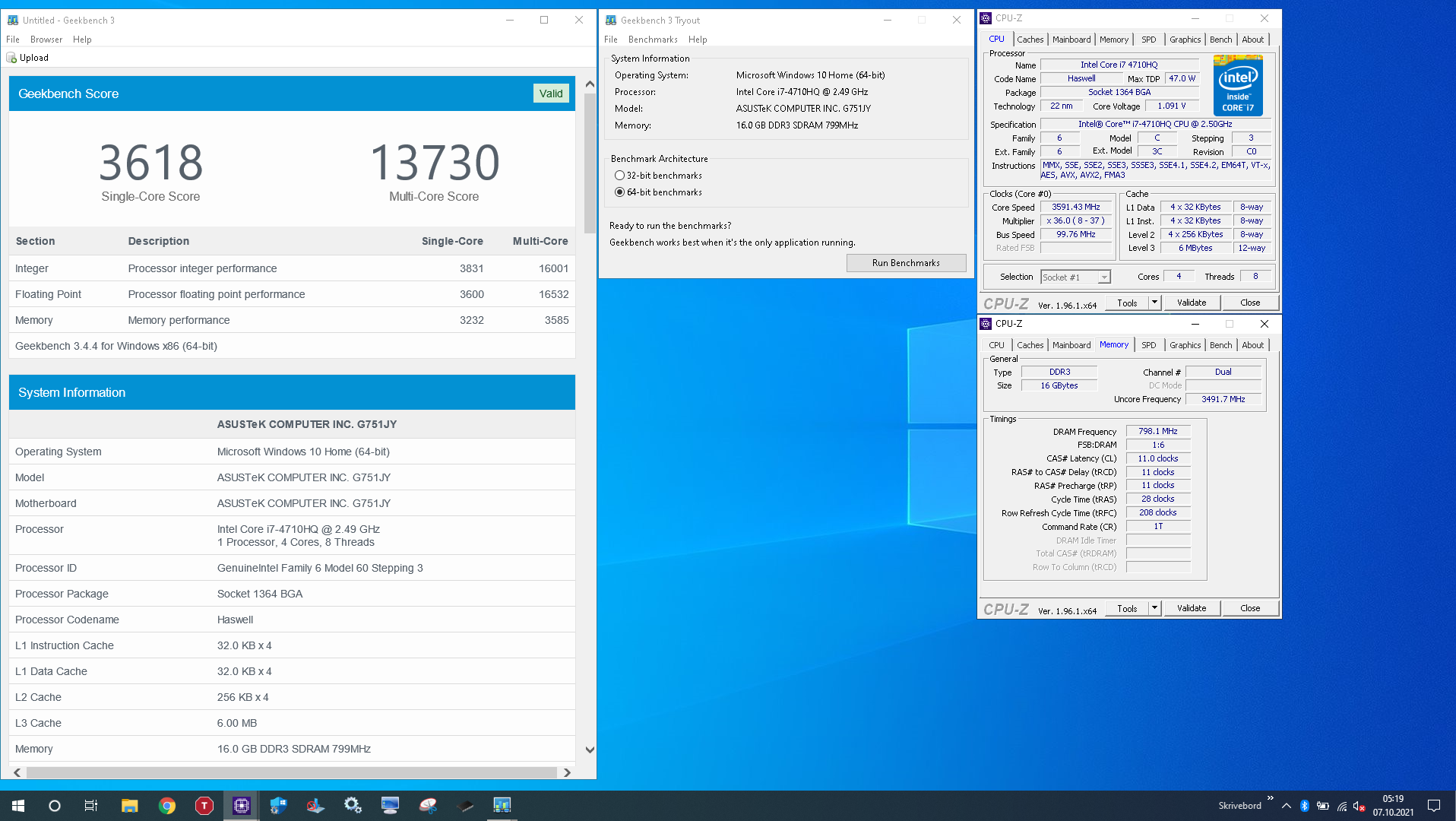This screenshot has width=1456, height=821.
Task: Click the battery power tray icon
Action: coord(1323,806)
